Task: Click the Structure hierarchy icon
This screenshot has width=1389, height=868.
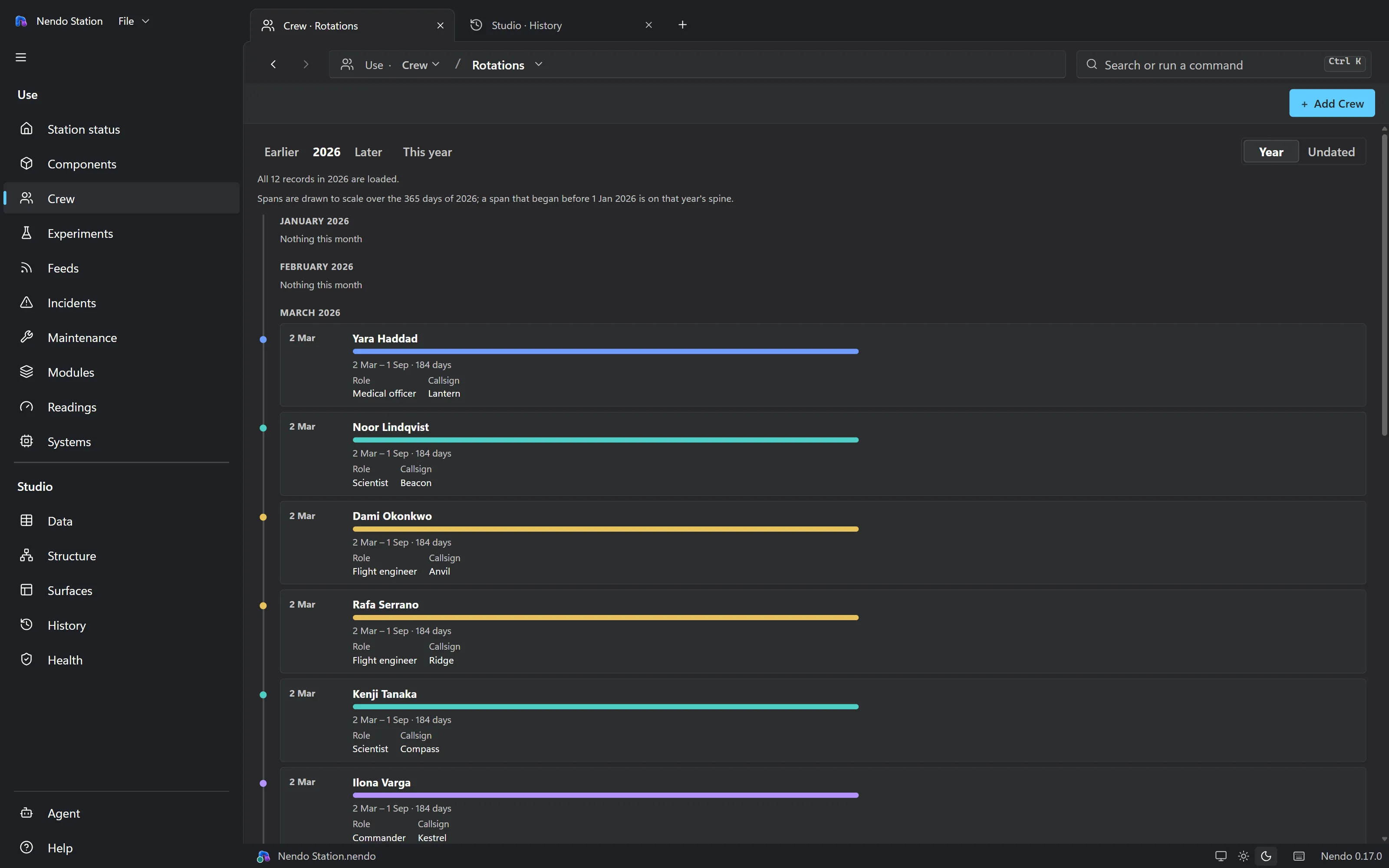Action: (x=26, y=556)
